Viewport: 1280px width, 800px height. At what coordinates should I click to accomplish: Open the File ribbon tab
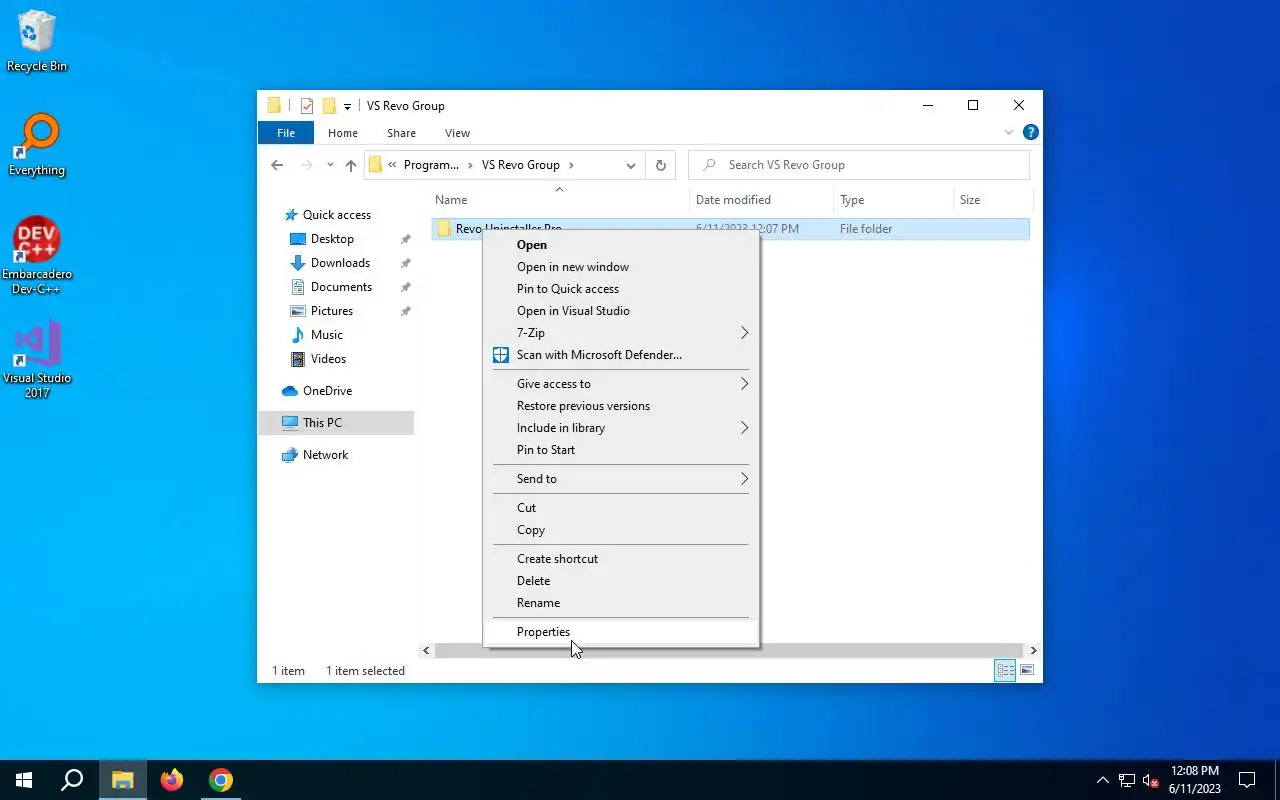[x=286, y=132]
